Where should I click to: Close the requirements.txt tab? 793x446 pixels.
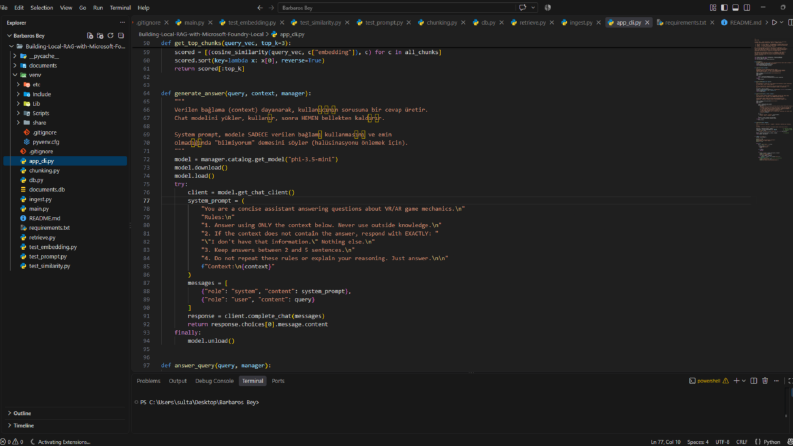pyautogui.click(x=712, y=23)
